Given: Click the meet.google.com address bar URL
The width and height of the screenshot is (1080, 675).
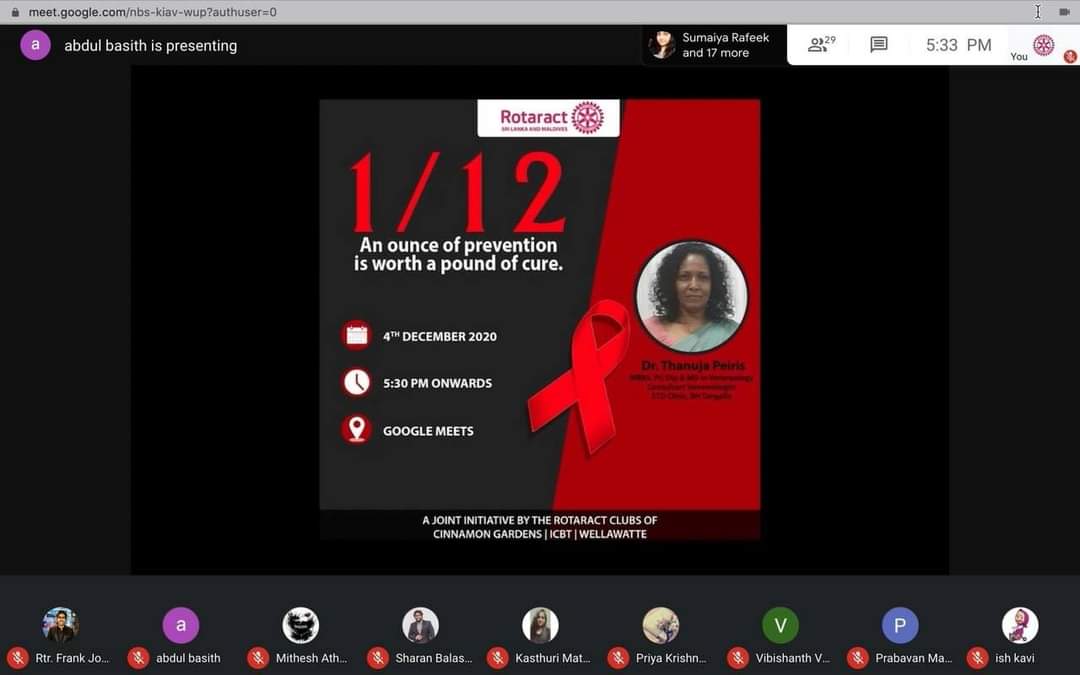Looking at the screenshot, I should click(x=152, y=12).
